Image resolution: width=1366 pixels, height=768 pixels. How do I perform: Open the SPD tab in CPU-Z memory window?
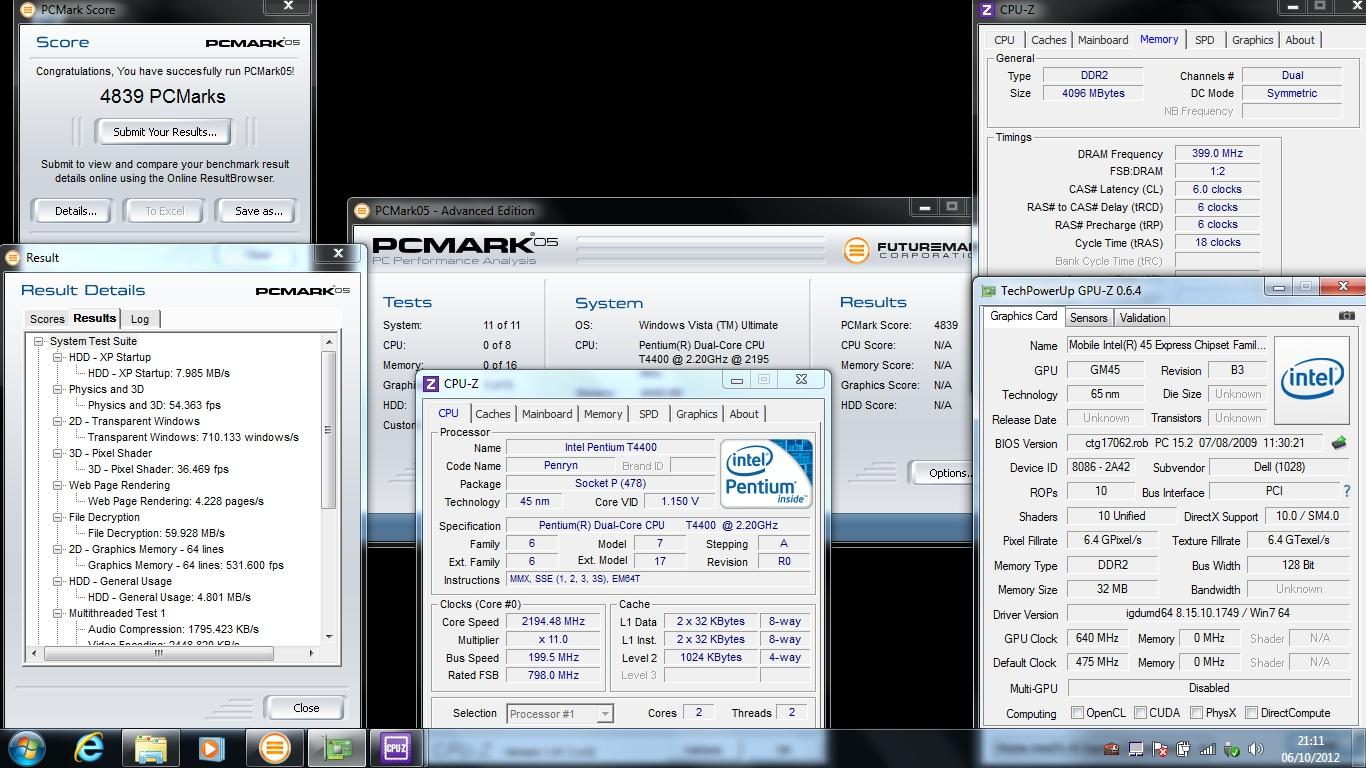(1205, 40)
